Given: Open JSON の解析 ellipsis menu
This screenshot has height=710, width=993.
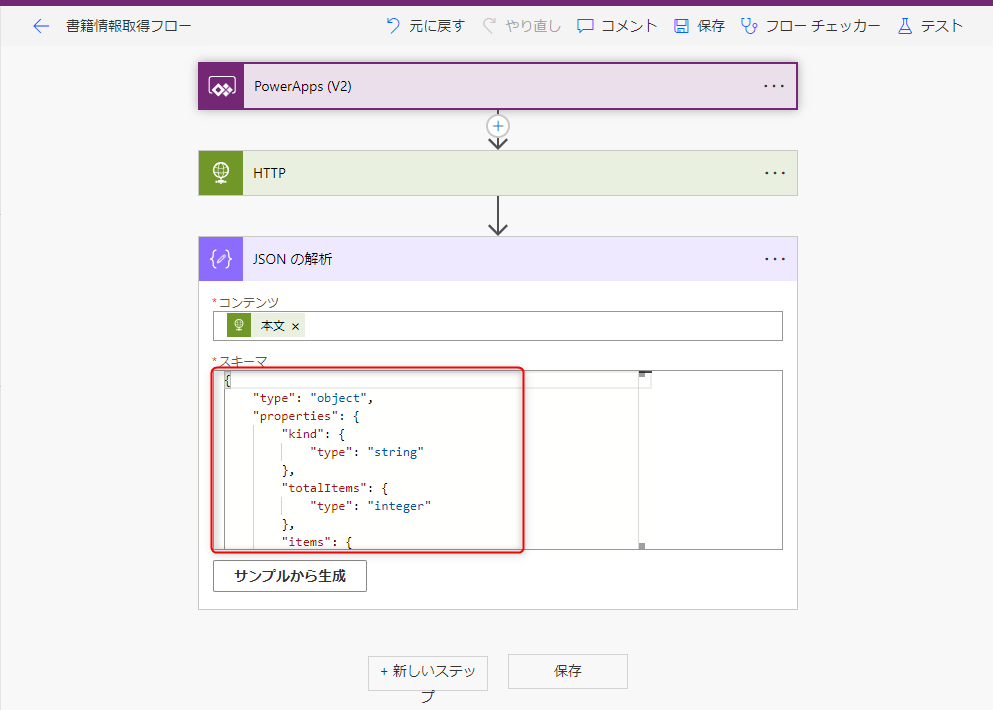Looking at the screenshot, I should click(x=775, y=259).
